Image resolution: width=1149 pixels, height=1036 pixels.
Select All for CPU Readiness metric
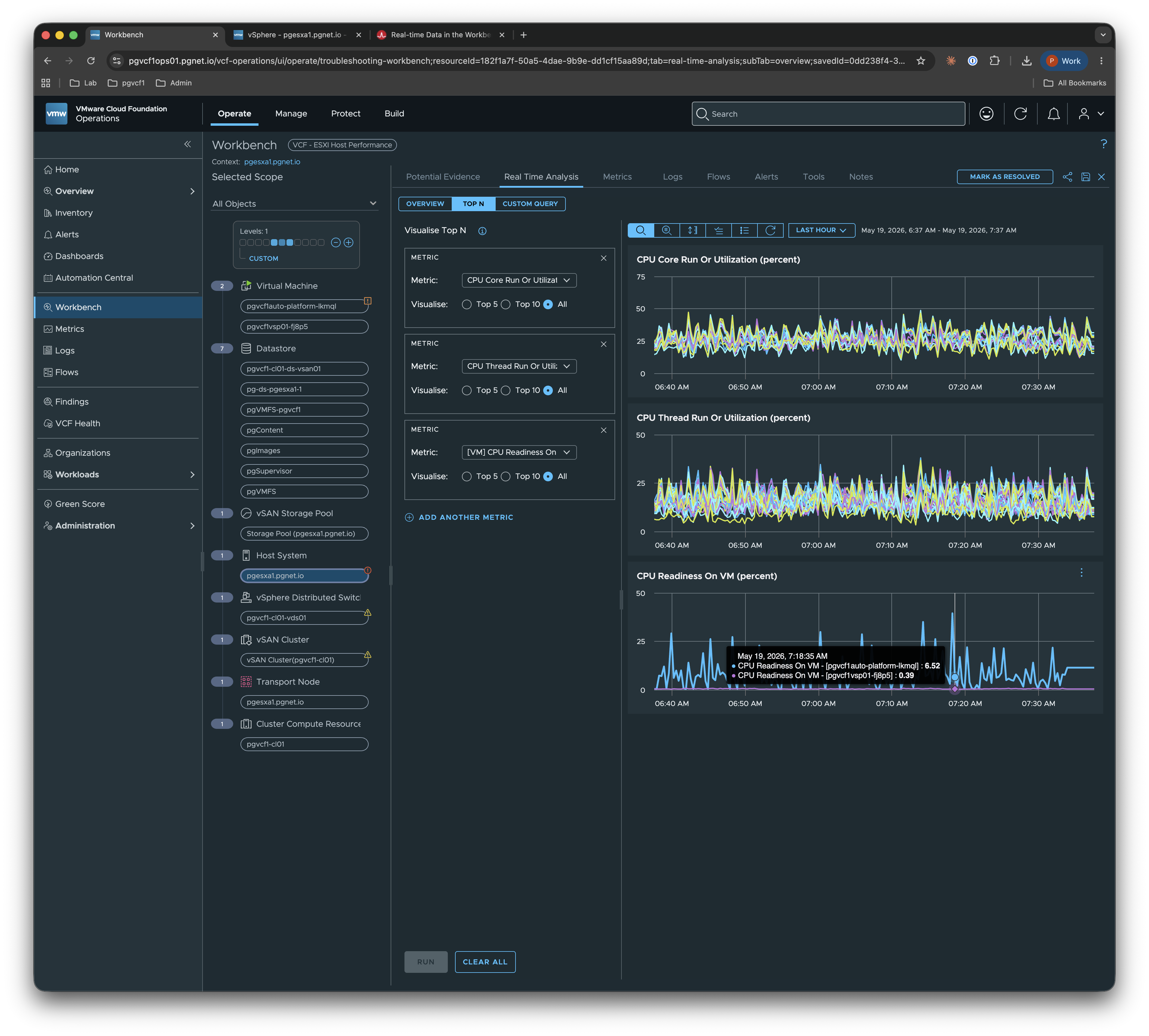548,476
